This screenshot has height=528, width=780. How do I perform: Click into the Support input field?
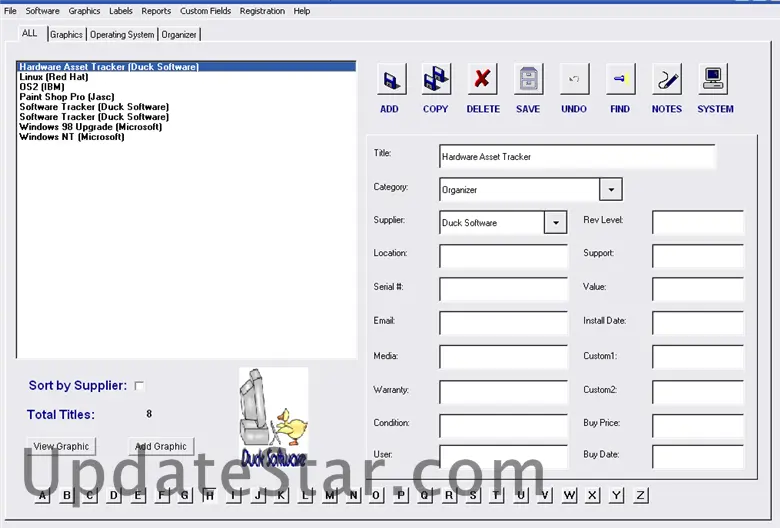click(x=698, y=256)
